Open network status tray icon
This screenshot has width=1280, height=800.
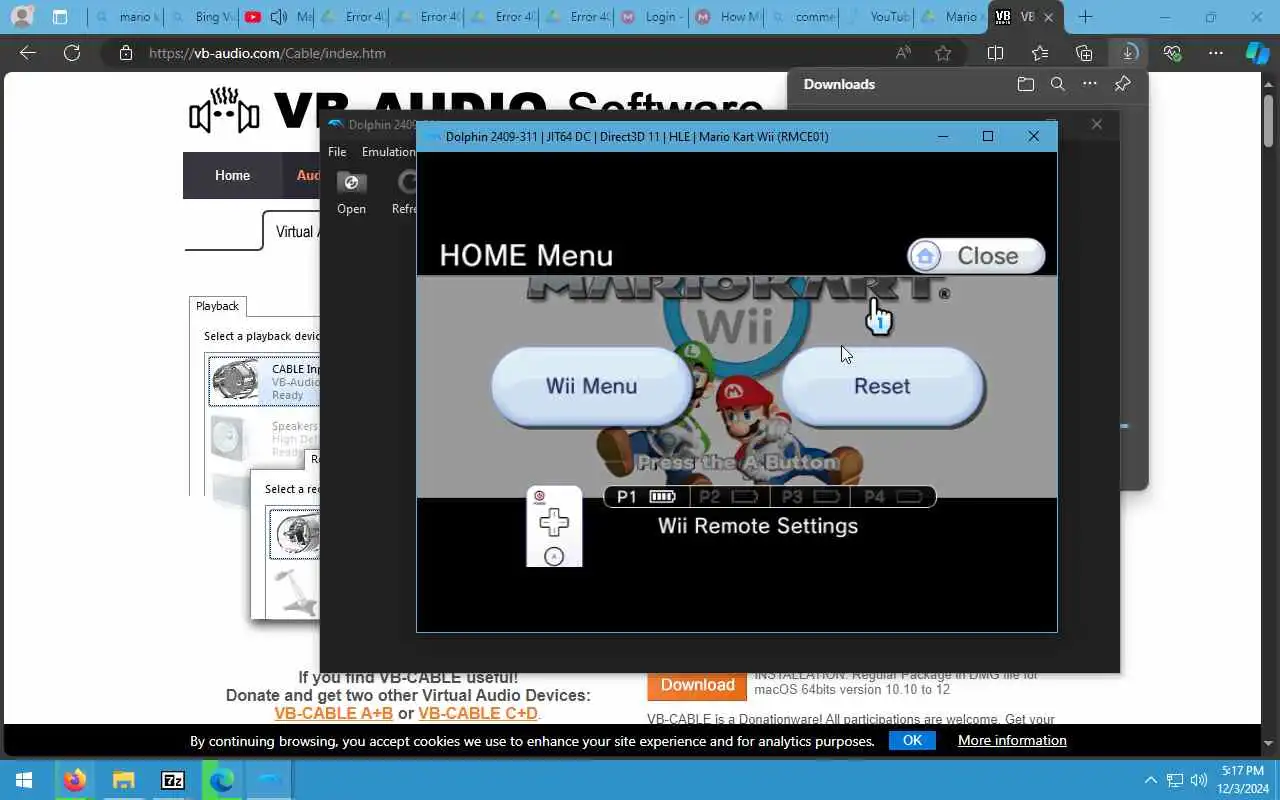click(1175, 780)
